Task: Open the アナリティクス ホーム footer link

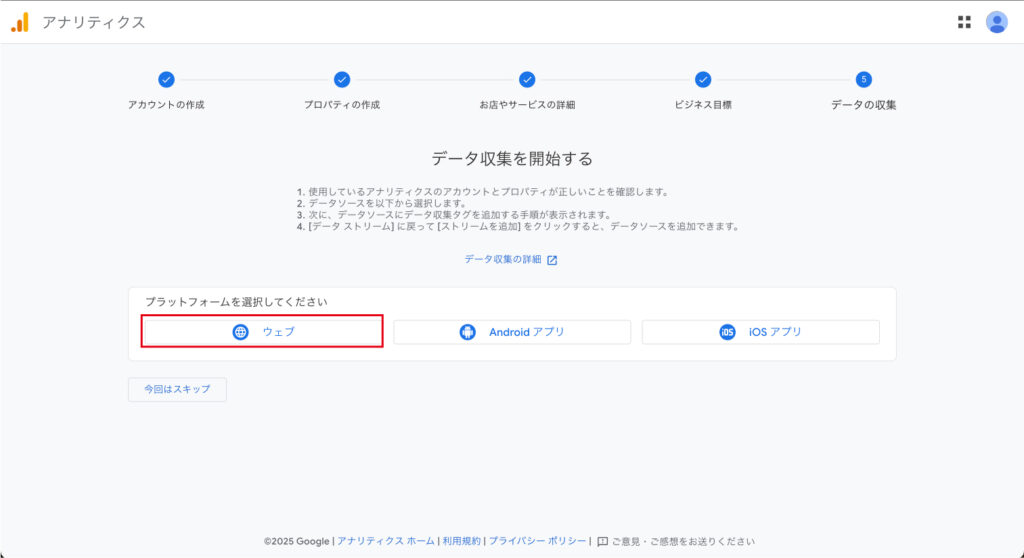Action: [x=386, y=541]
